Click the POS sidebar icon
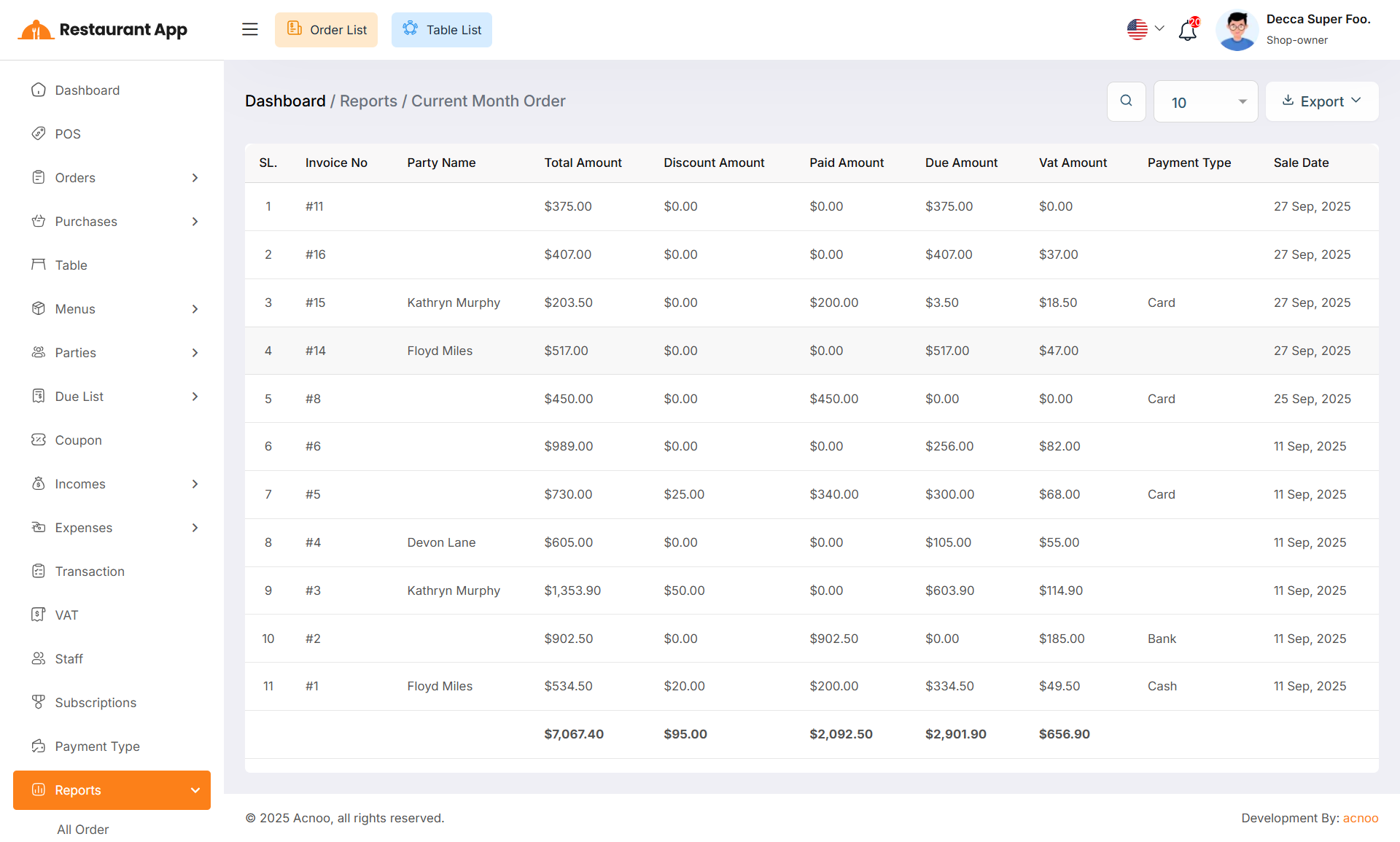 click(39, 133)
